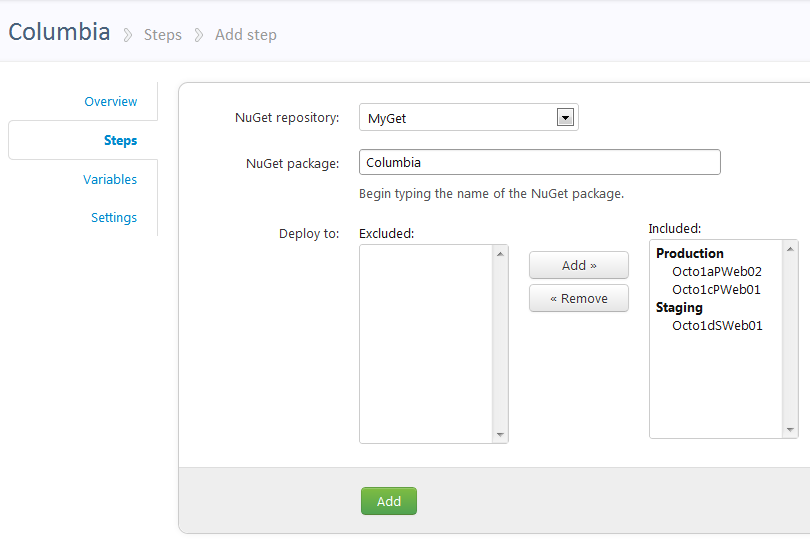Open the Variables tab
Viewport: 810px width, 550px height.
pos(110,179)
